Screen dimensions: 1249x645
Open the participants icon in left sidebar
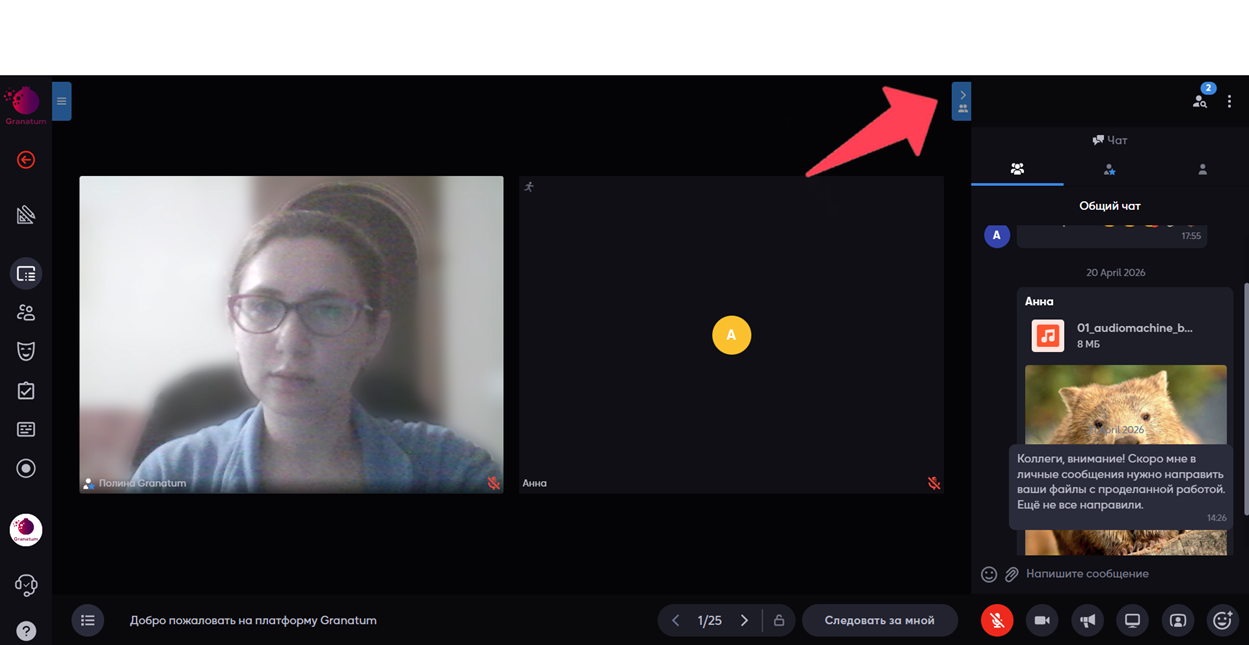tap(26, 313)
